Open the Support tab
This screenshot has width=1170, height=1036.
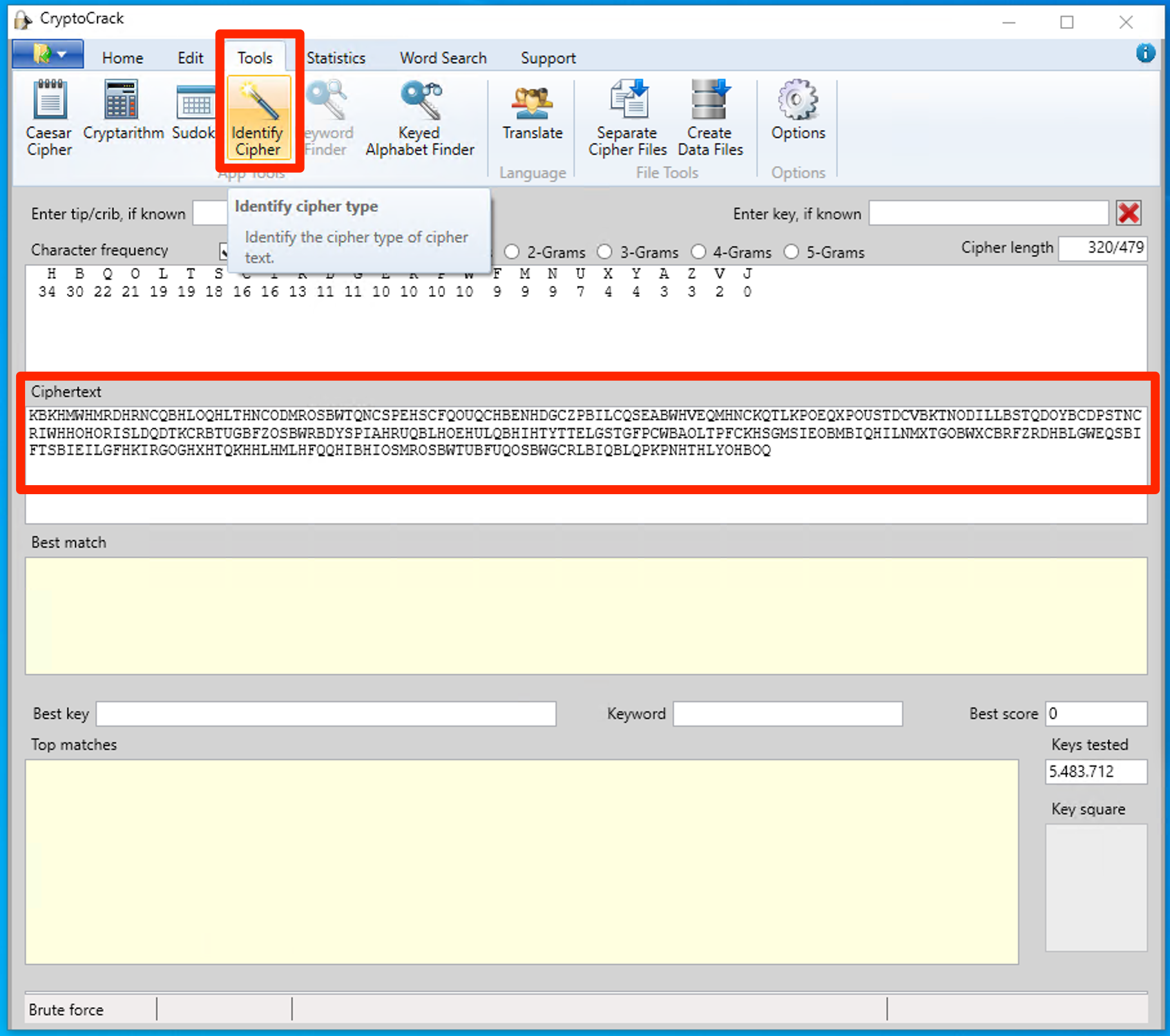(548, 58)
